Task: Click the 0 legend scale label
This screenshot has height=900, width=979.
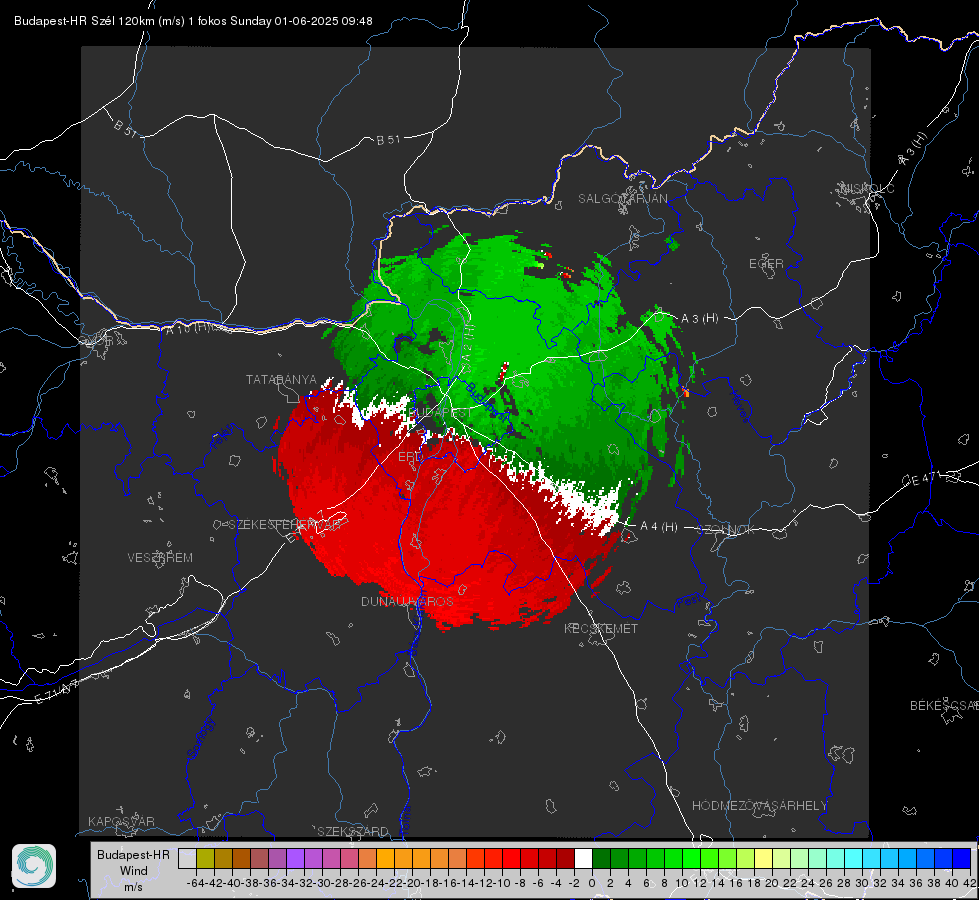Action: 592,883
